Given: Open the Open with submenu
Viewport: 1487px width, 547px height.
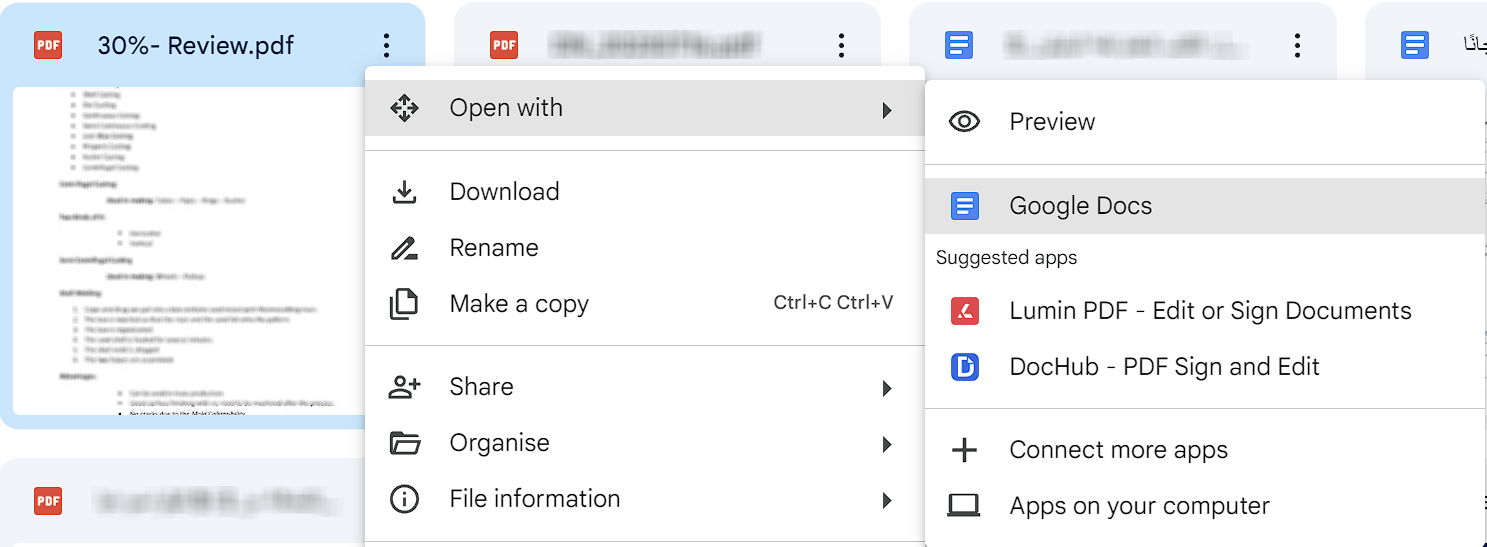Looking at the screenshot, I should pos(644,108).
